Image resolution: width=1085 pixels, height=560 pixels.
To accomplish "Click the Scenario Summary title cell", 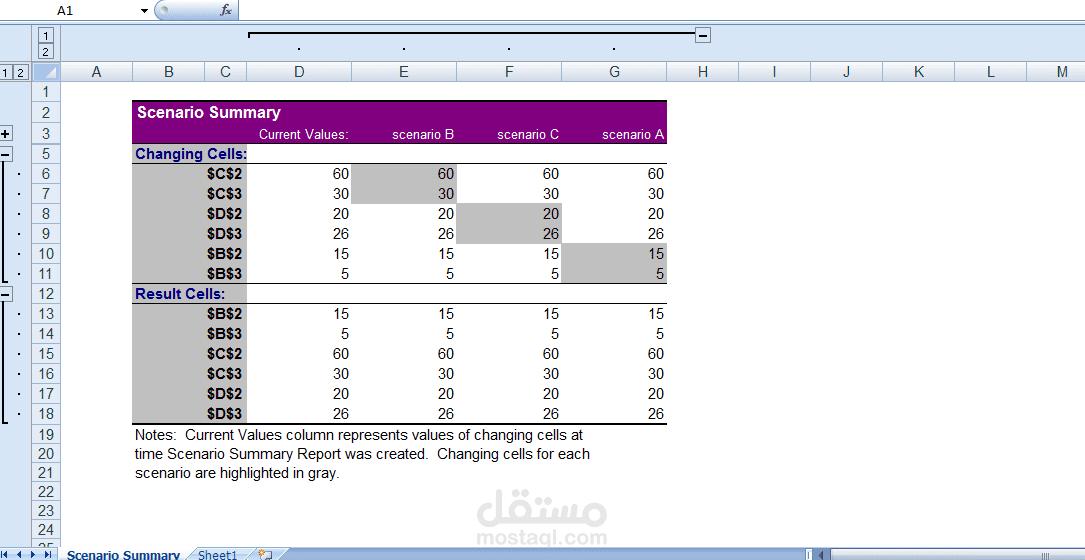I will (208, 113).
